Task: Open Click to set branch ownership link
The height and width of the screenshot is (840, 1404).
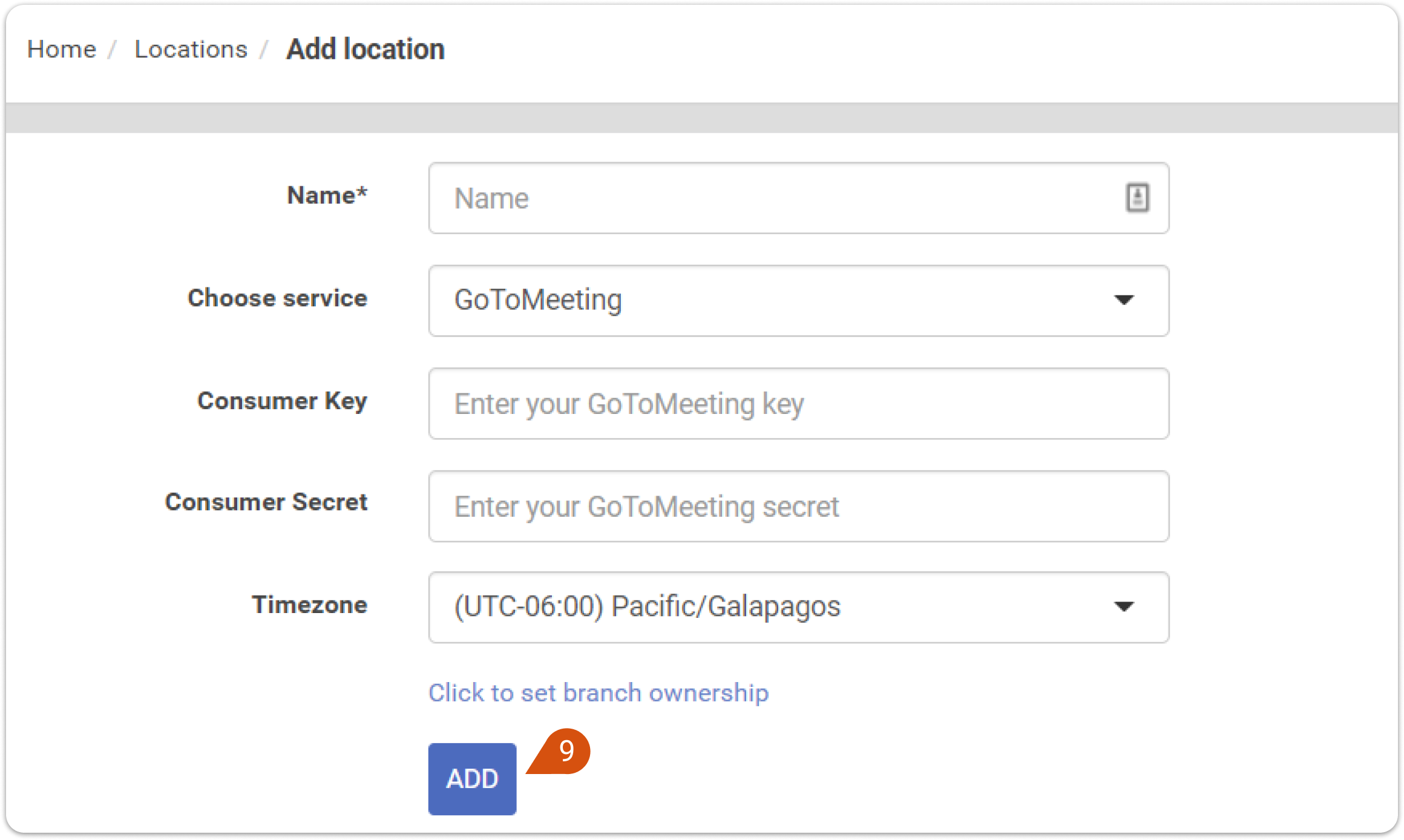Action: (599, 692)
